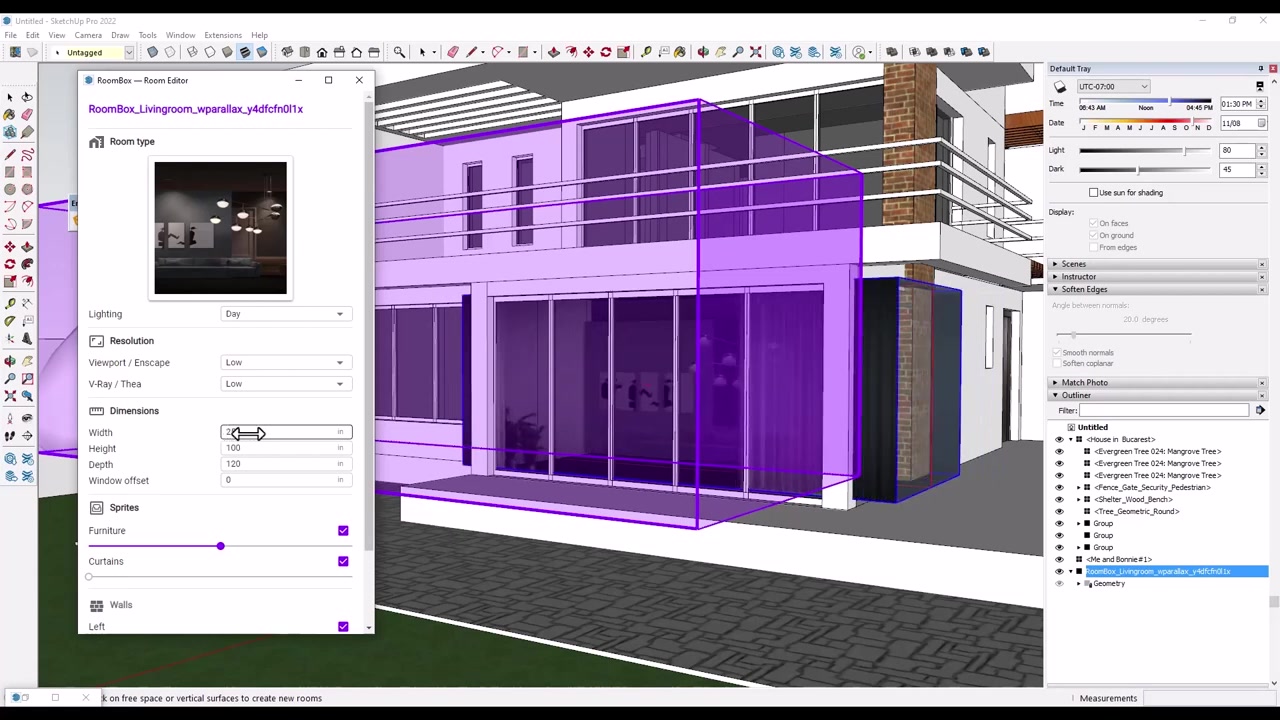The image size is (1280, 720).
Task: Enable the Use sun for shading checkbox
Action: tap(1094, 192)
